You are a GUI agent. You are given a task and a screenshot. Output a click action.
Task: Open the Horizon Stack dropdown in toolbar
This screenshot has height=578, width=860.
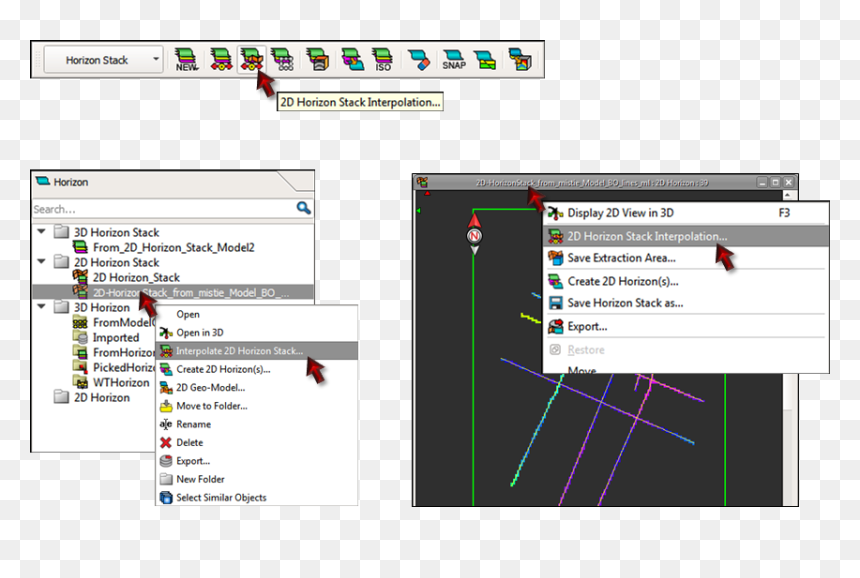103,59
